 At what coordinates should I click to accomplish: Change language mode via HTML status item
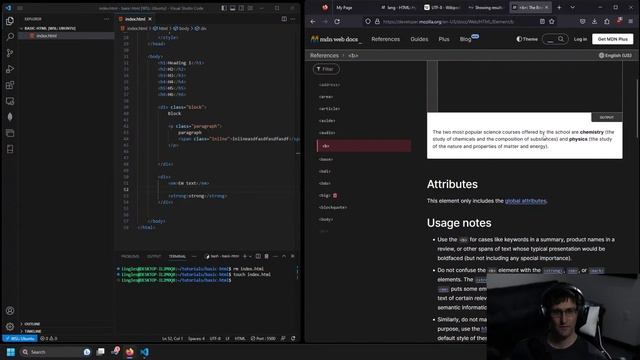(240, 338)
